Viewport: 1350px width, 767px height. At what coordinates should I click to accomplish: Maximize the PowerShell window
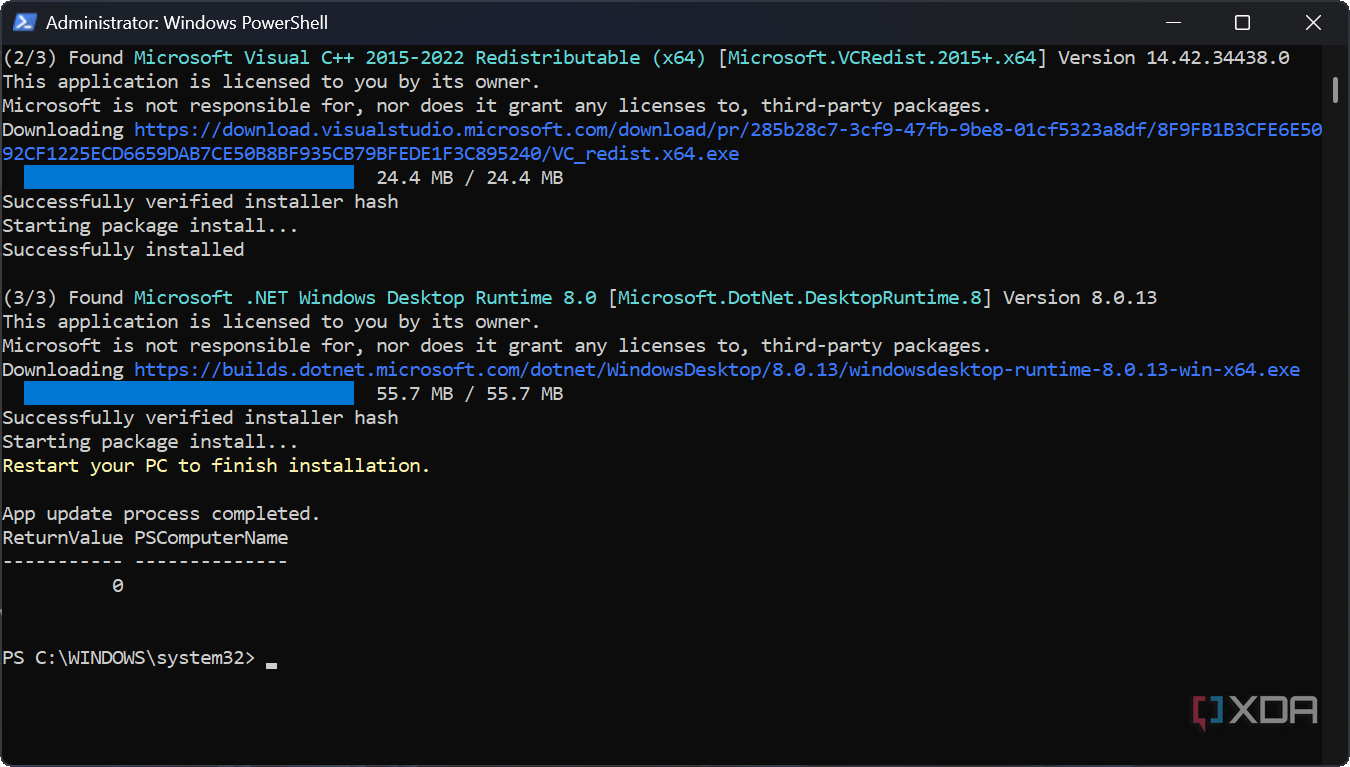[1242, 22]
